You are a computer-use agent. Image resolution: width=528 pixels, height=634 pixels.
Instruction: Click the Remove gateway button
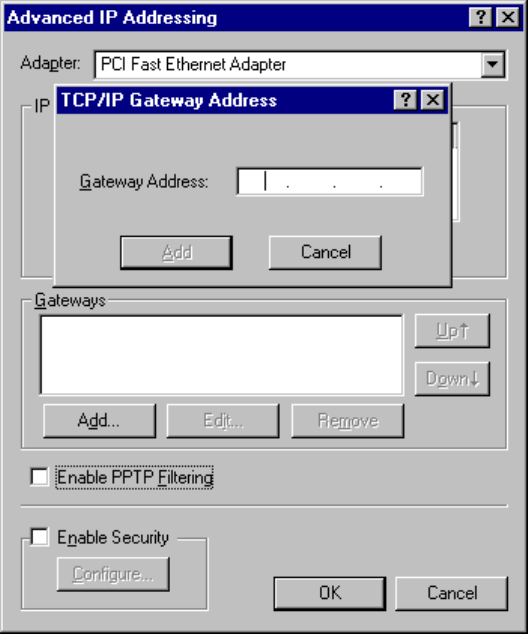click(x=348, y=421)
